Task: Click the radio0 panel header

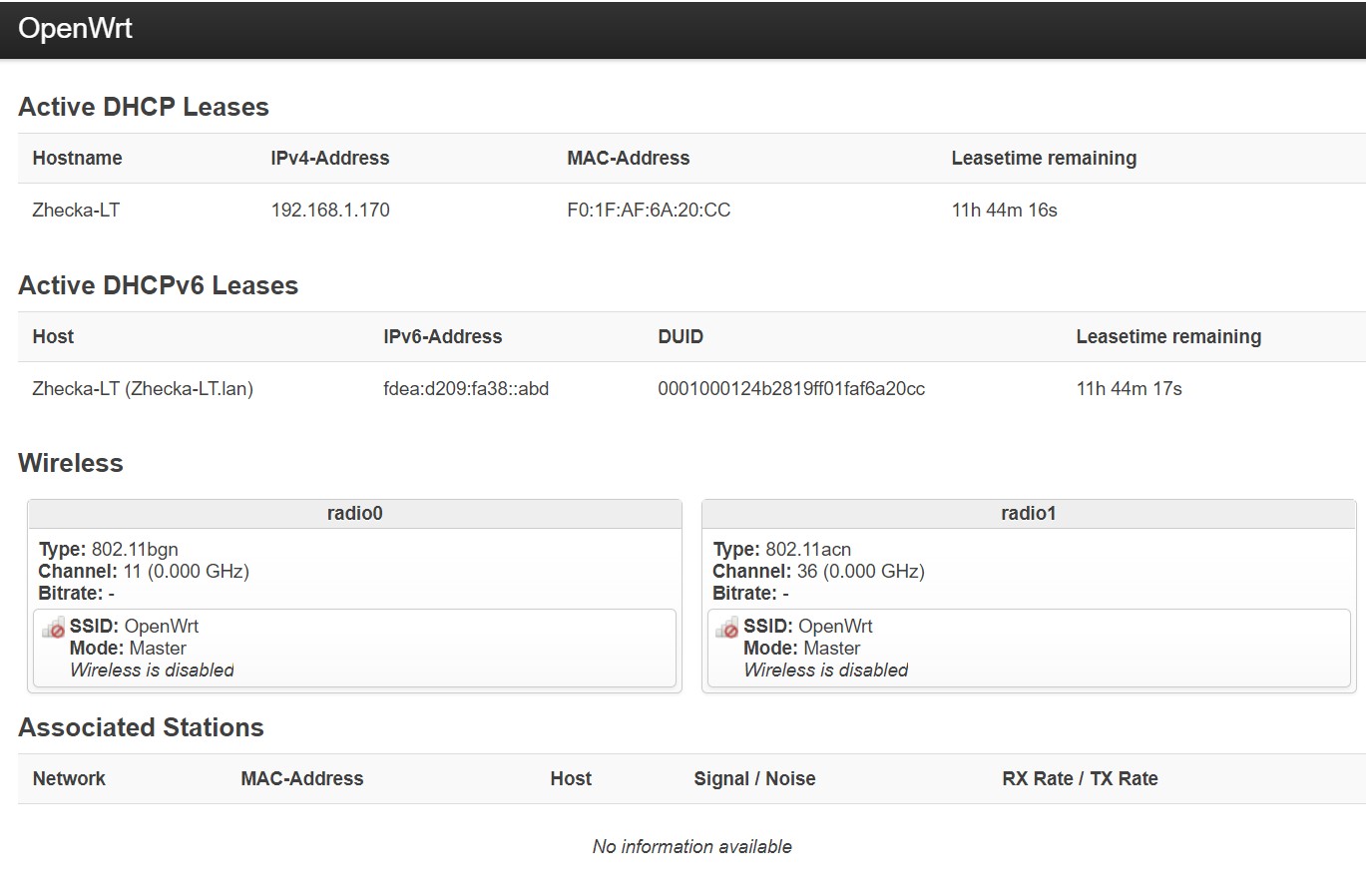Action: point(355,513)
